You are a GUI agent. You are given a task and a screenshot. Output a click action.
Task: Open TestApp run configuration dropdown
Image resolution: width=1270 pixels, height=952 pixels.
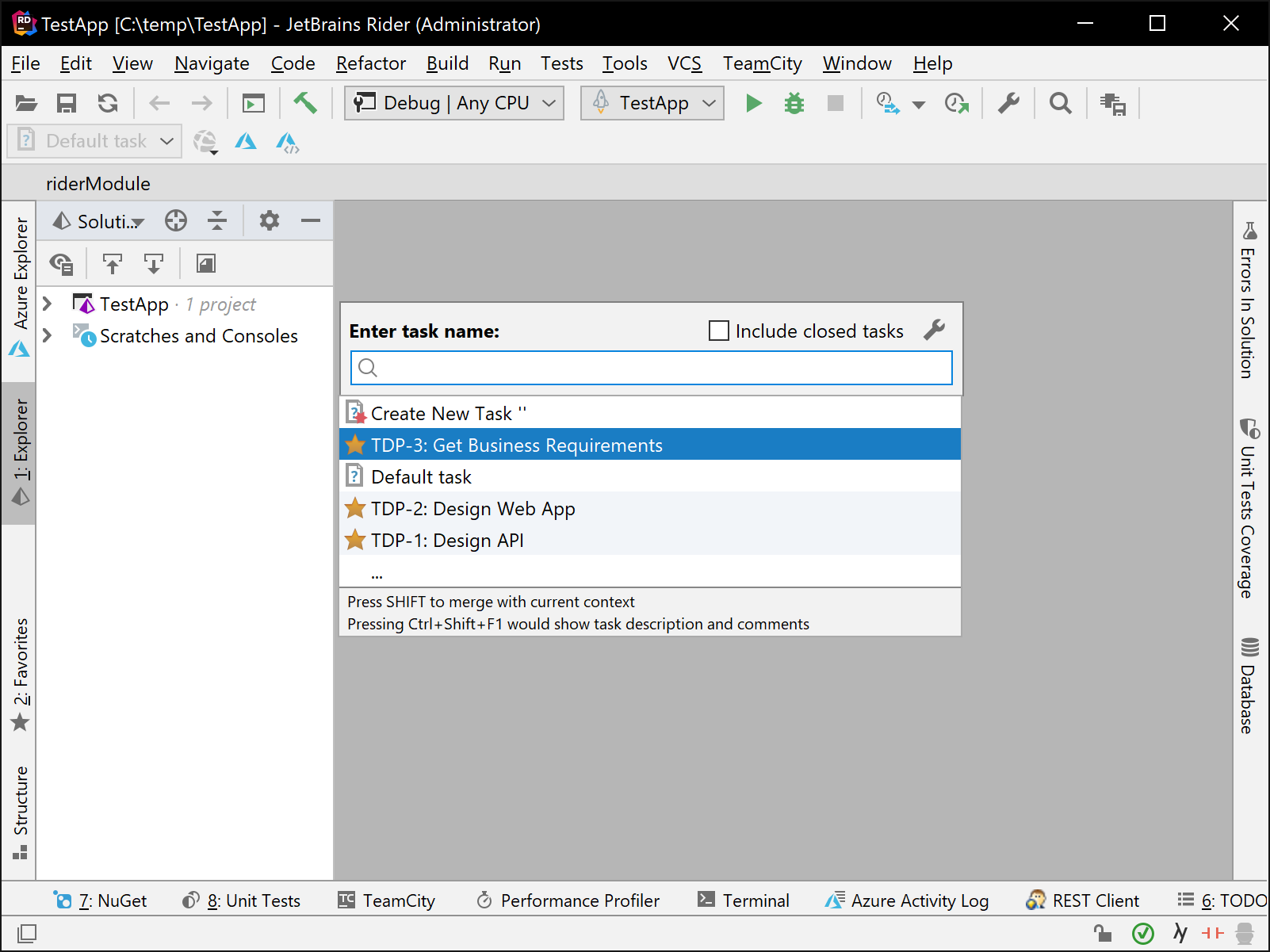pyautogui.click(x=652, y=103)
